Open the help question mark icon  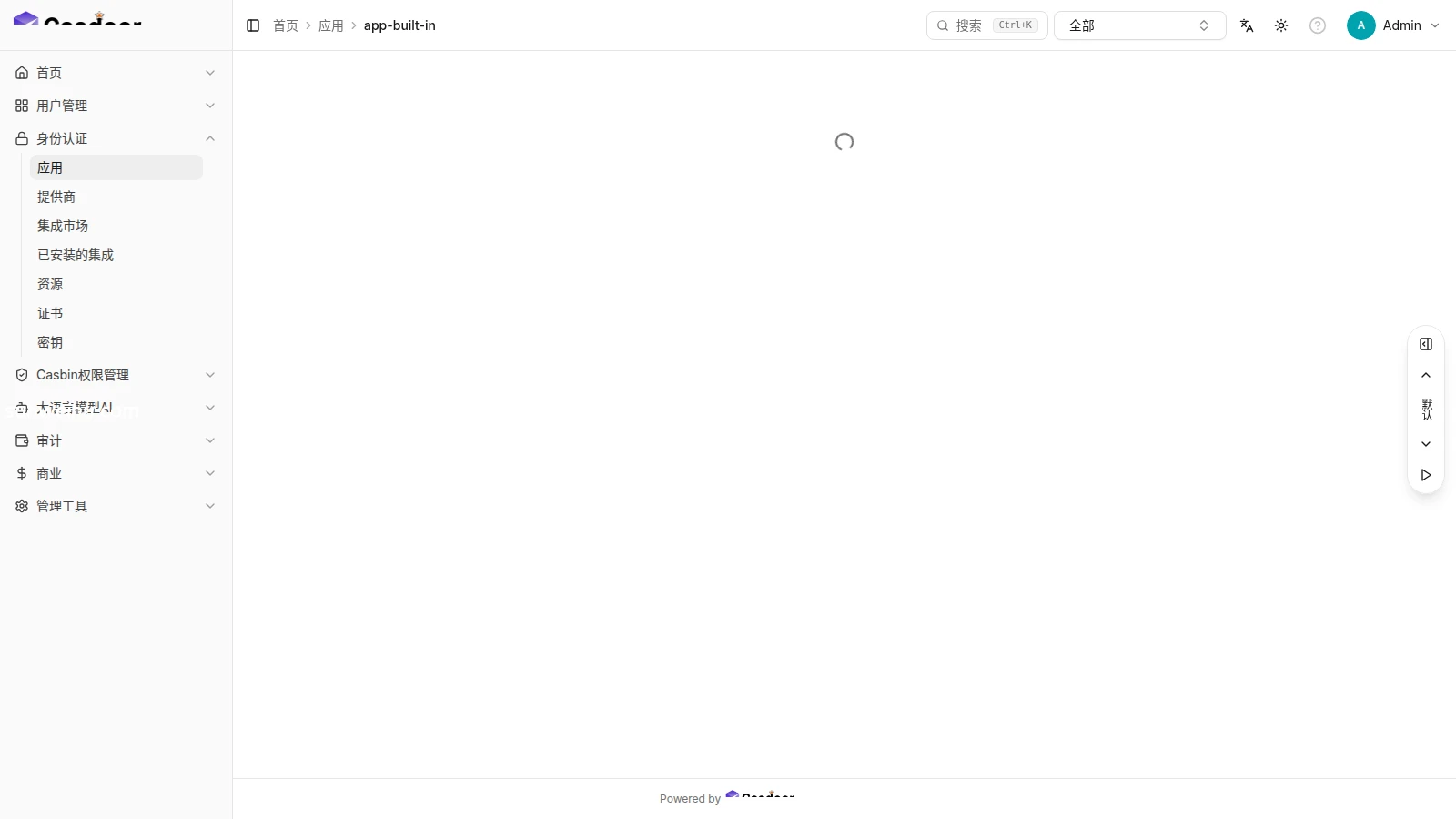point(1318,25)
